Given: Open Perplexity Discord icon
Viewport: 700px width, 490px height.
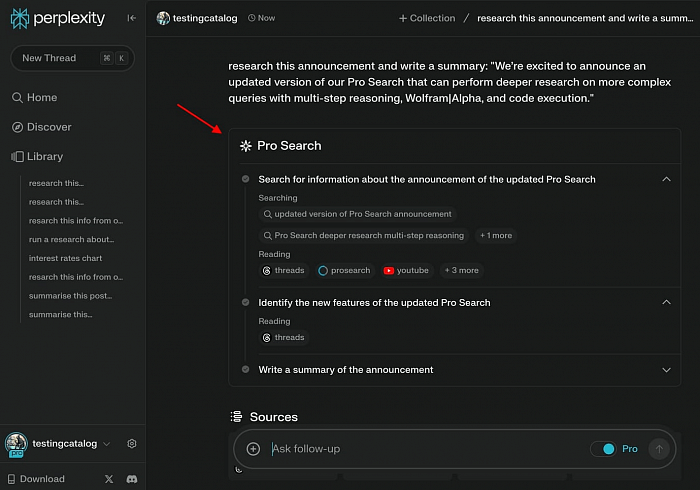Looking at the screenshot, I should pyautogui.click(x=132, y=479).
